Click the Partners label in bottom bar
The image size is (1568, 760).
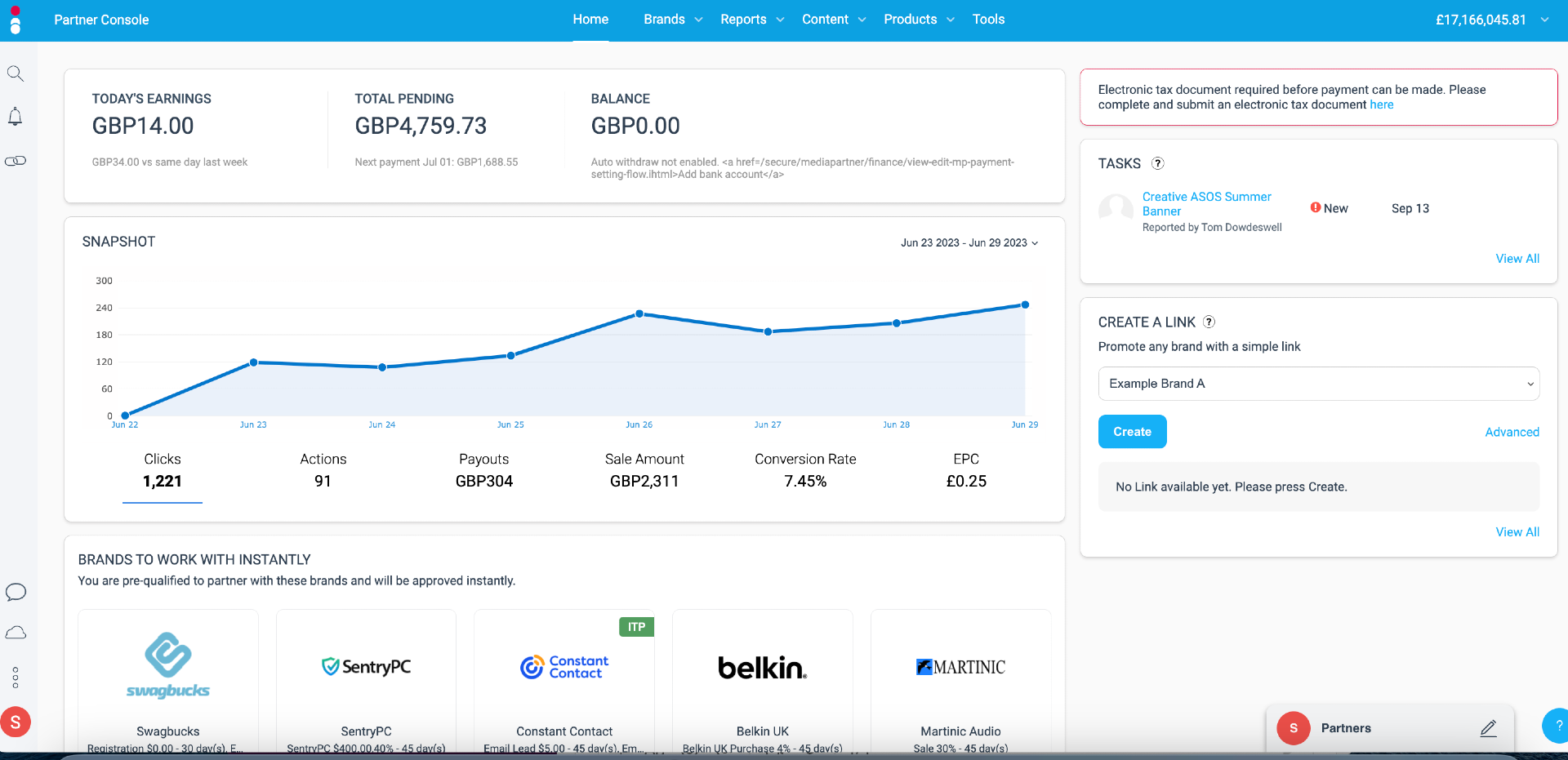pyautogui.click(x=1346, y=728)
